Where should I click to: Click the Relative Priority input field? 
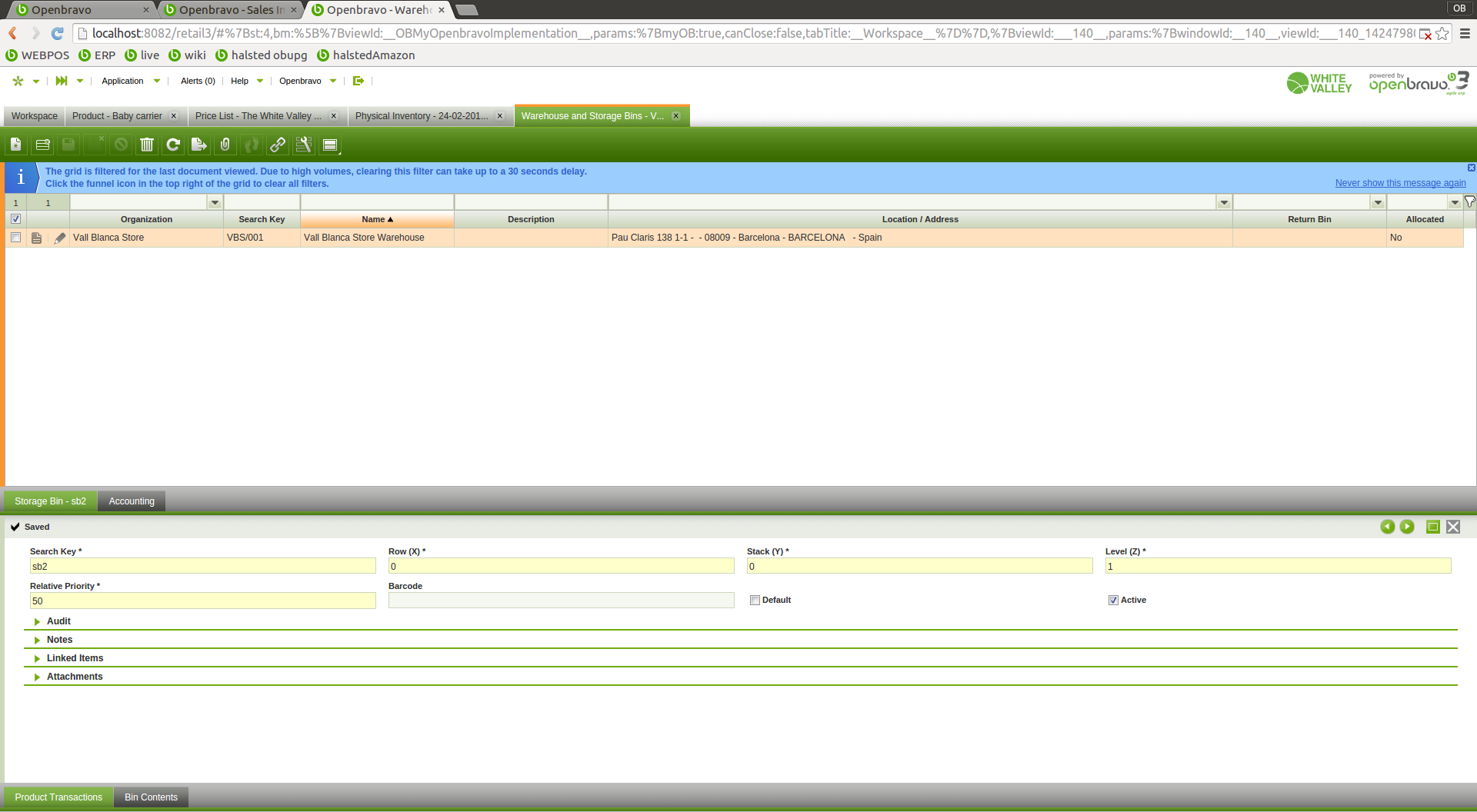(x=202, y=601)
